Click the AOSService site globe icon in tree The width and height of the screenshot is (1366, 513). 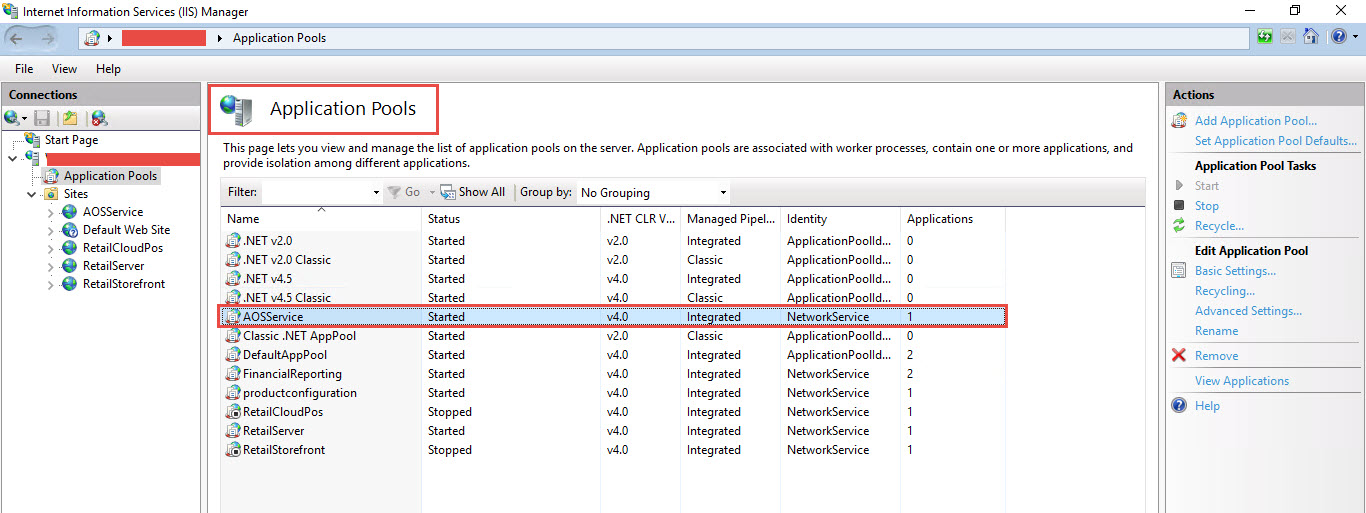[69, 212]
